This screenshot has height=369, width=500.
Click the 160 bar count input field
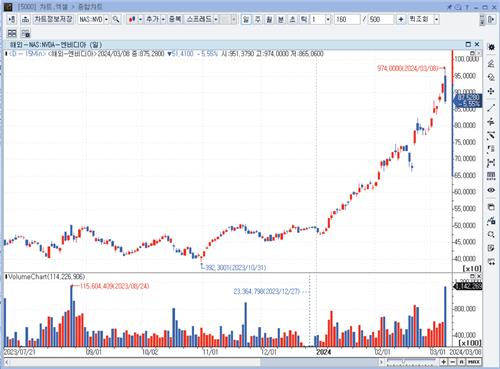pos(347,19)
